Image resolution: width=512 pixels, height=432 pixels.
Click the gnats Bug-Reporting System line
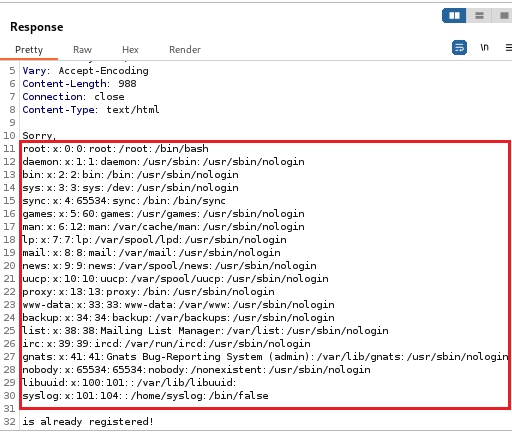pyautogui.click(x=266, y=357)
